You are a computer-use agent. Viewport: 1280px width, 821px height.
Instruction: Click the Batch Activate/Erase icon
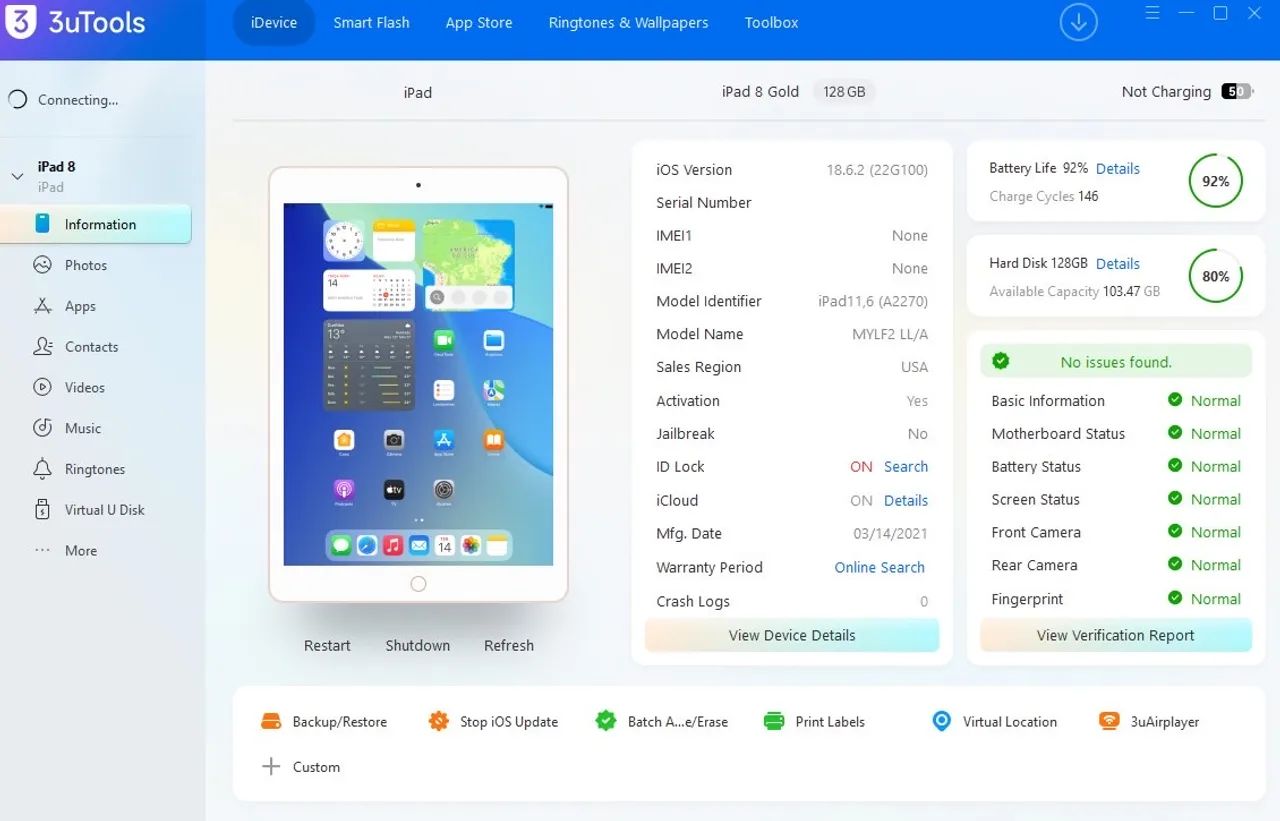[x=605, y=721]
